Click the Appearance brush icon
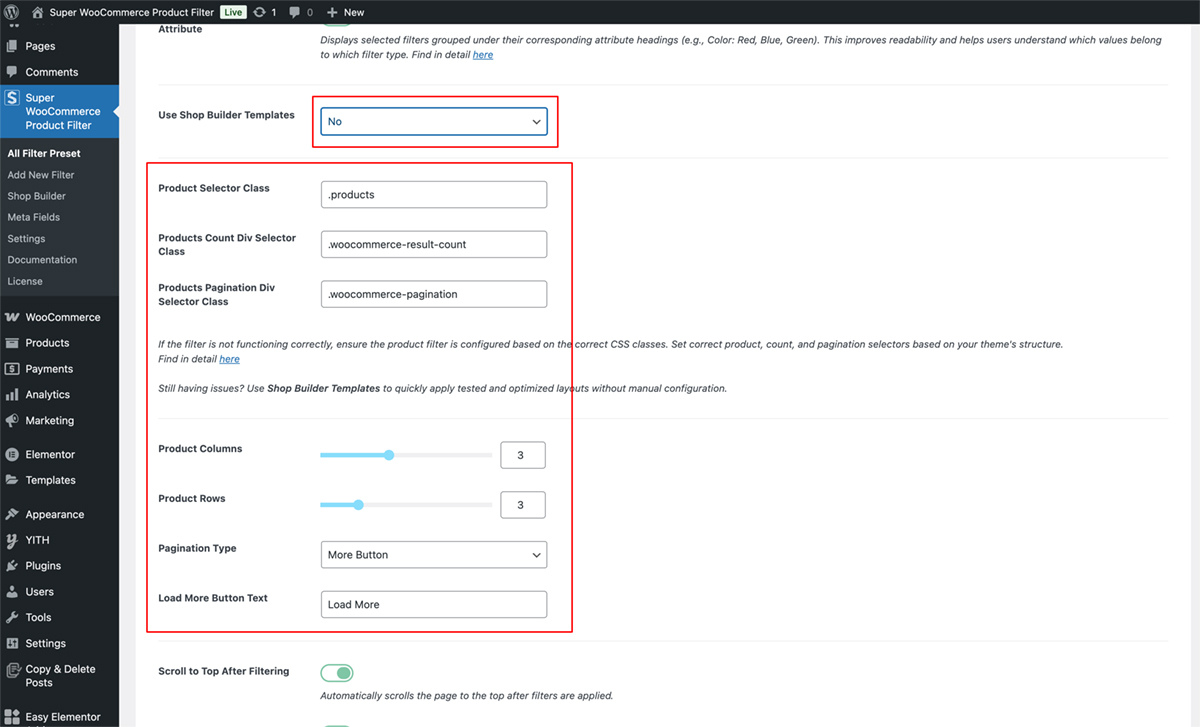 12,514
